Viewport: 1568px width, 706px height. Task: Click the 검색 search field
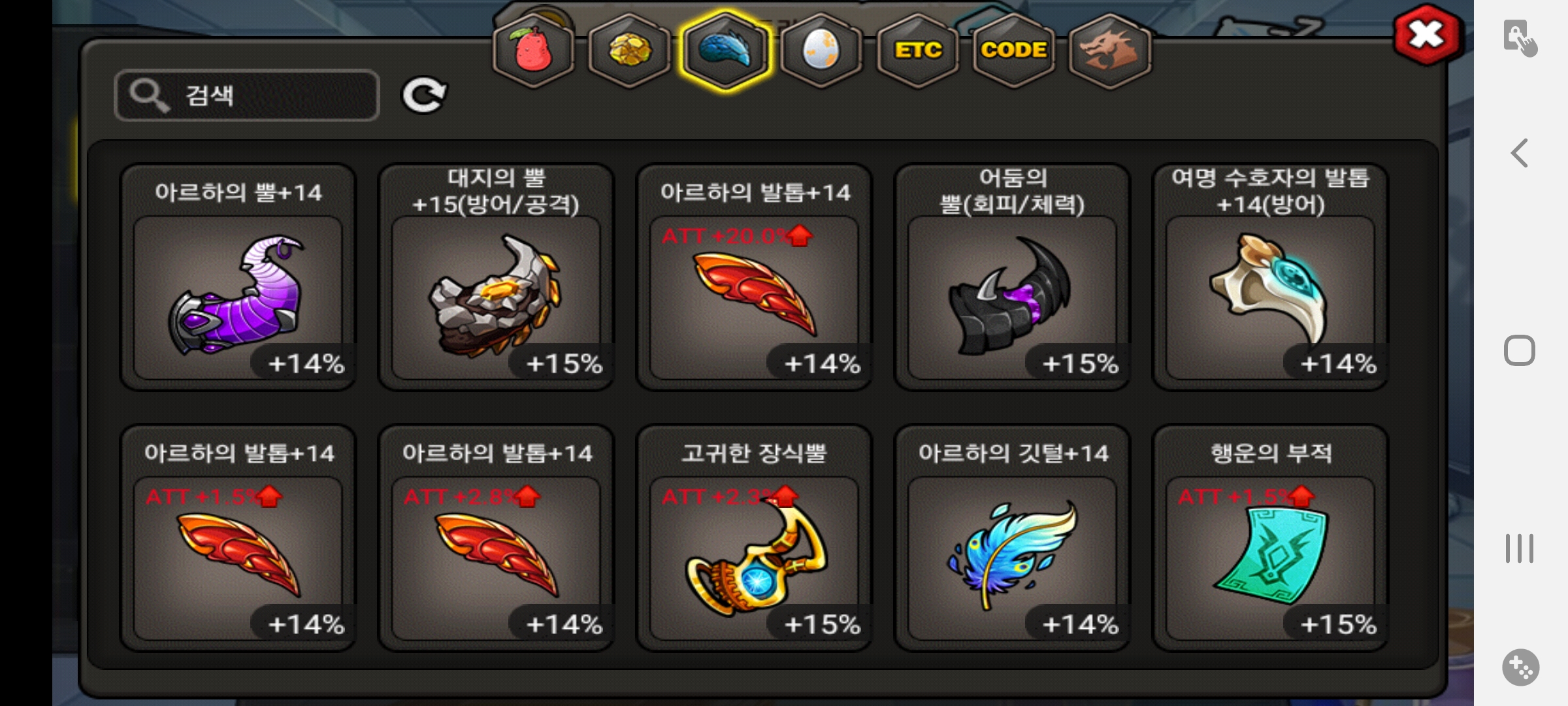click(247, 95)
